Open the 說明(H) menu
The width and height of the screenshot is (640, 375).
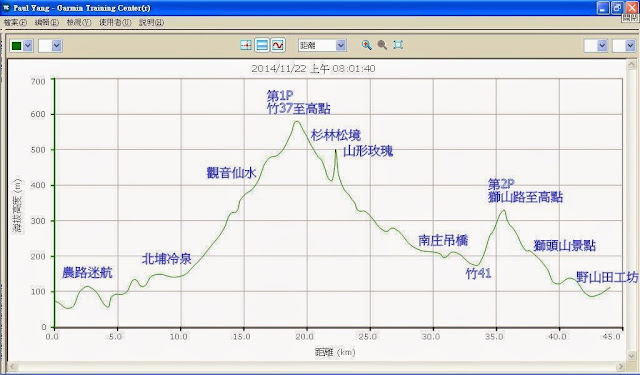point(151,22)
